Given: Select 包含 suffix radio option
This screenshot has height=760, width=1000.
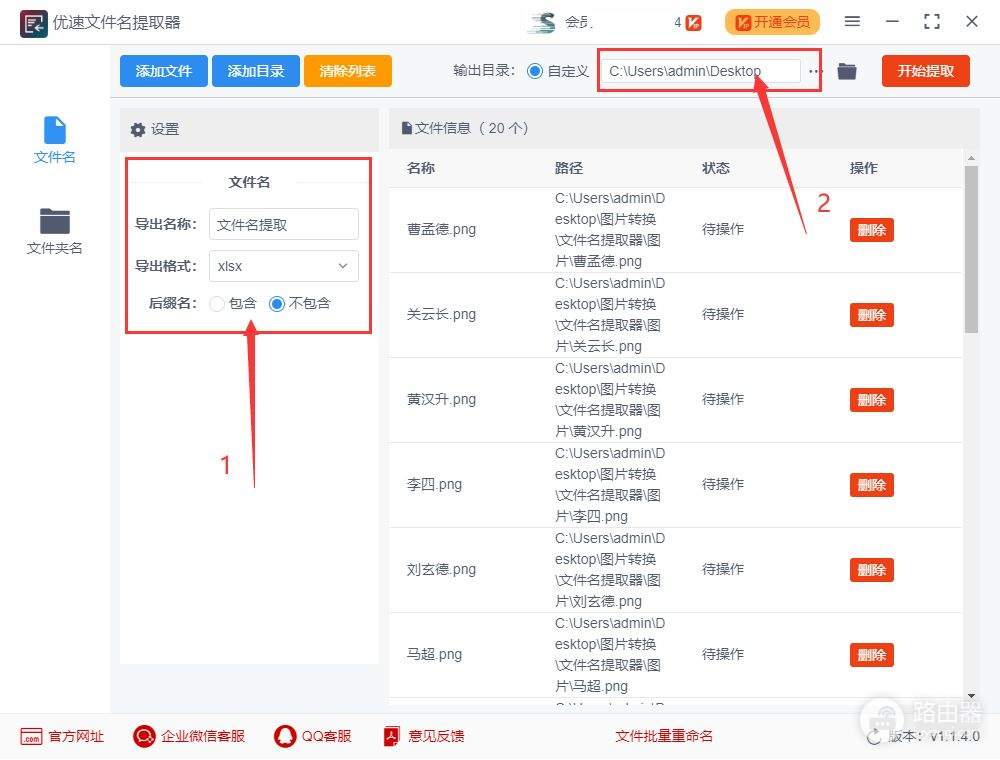Looking at the screenshot, I should coord(217,304).
